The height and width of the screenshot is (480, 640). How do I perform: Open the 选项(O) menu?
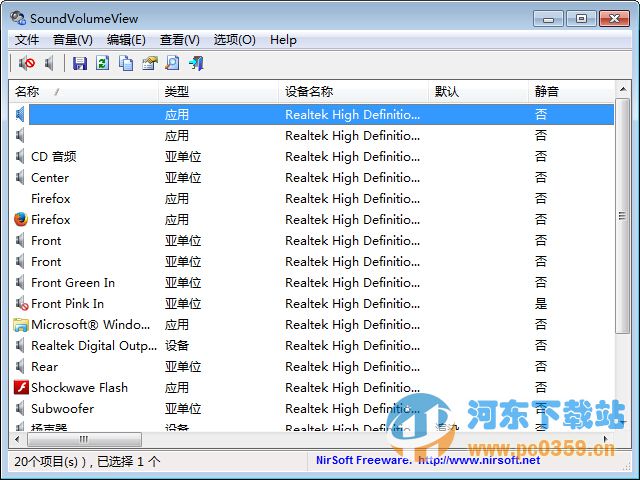click(x=235, y=40)
